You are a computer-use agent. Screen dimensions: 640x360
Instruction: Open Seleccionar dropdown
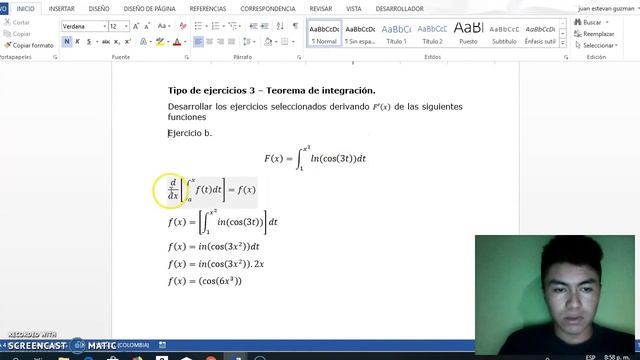596,45
